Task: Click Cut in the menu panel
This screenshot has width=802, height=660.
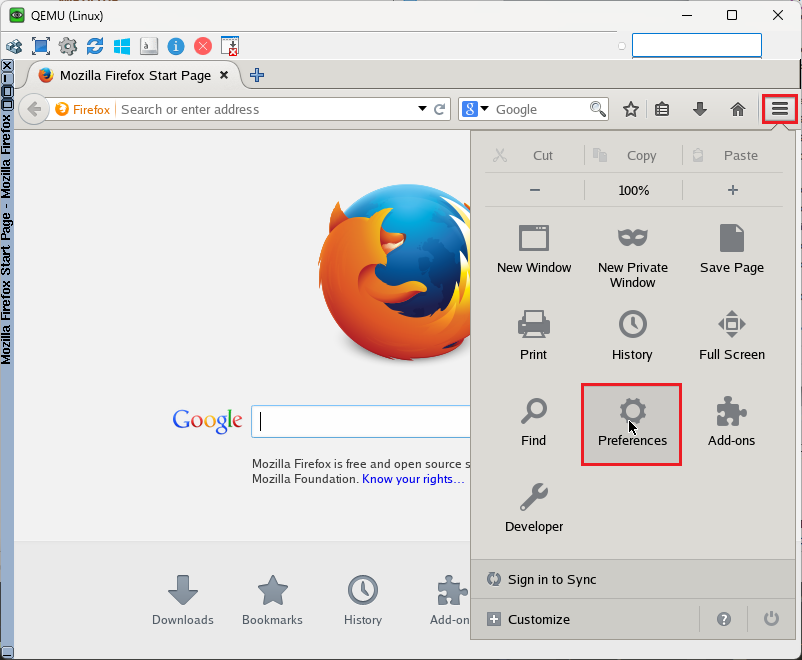Action: [x=533, y=156]
